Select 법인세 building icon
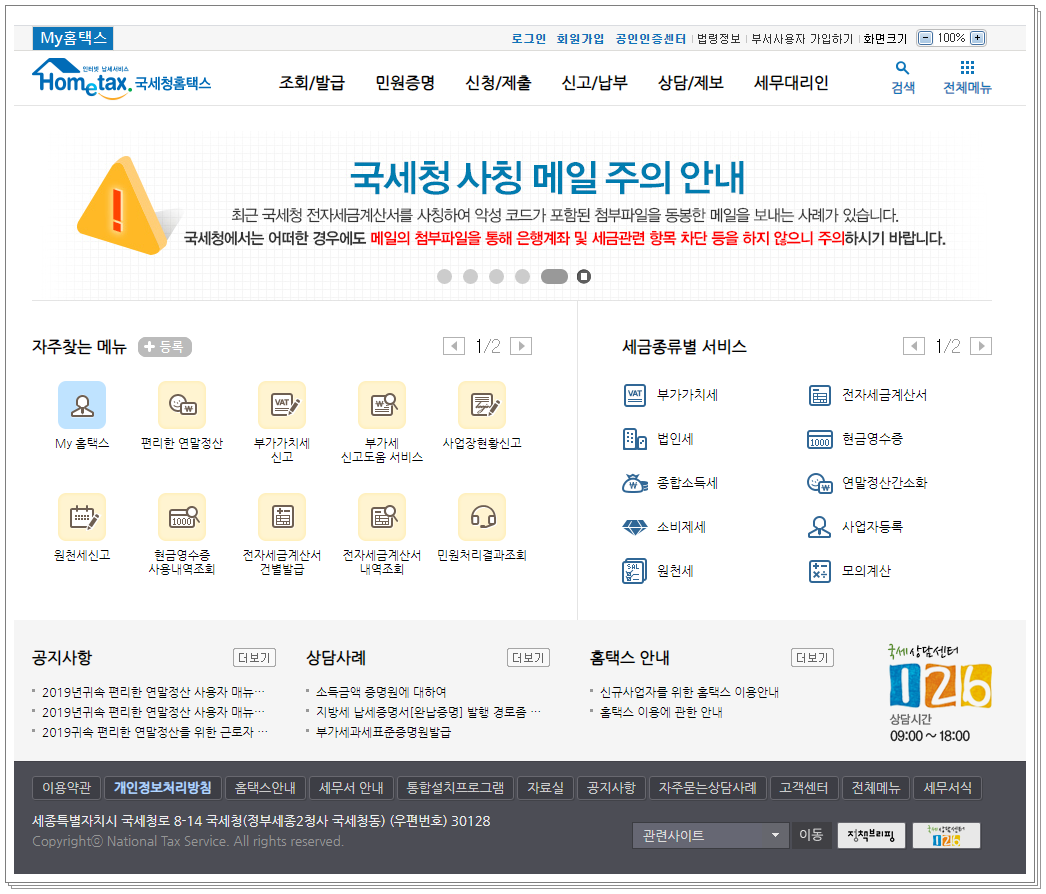Image resolution: width=1046 pixels, height=894 pixels. point(634,439)
